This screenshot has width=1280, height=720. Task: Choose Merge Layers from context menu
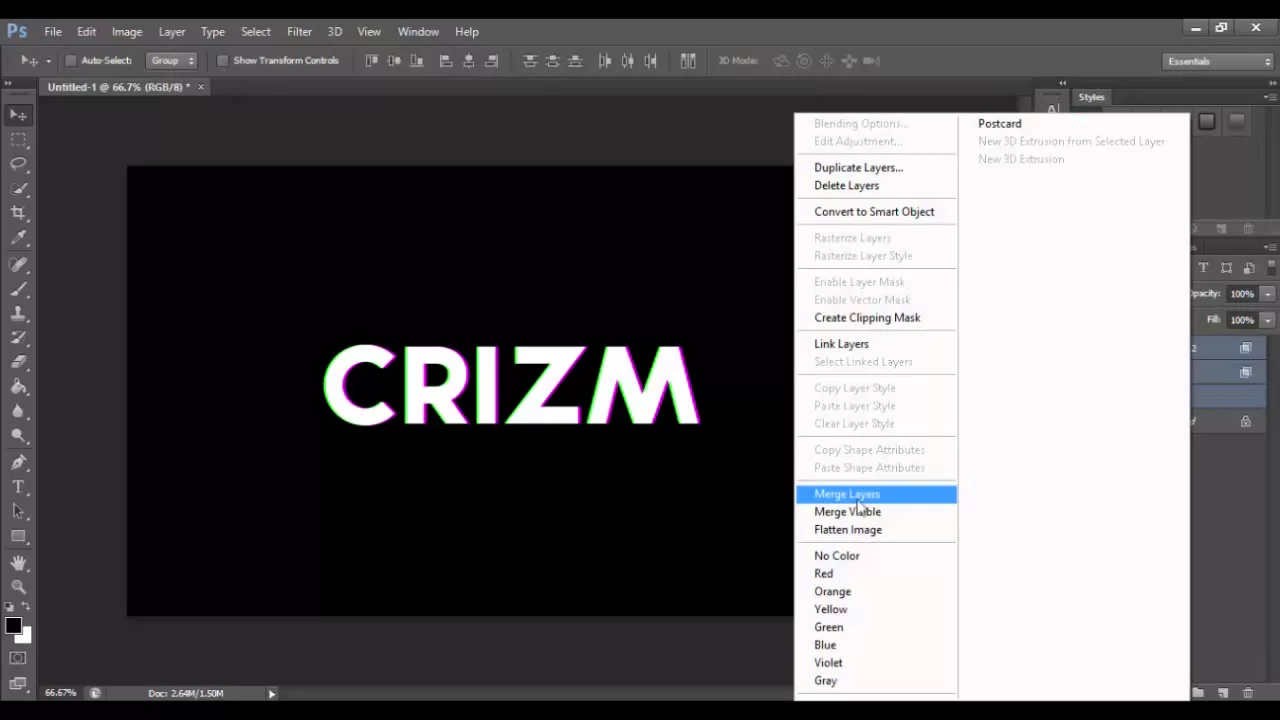(x=877, y=494)
